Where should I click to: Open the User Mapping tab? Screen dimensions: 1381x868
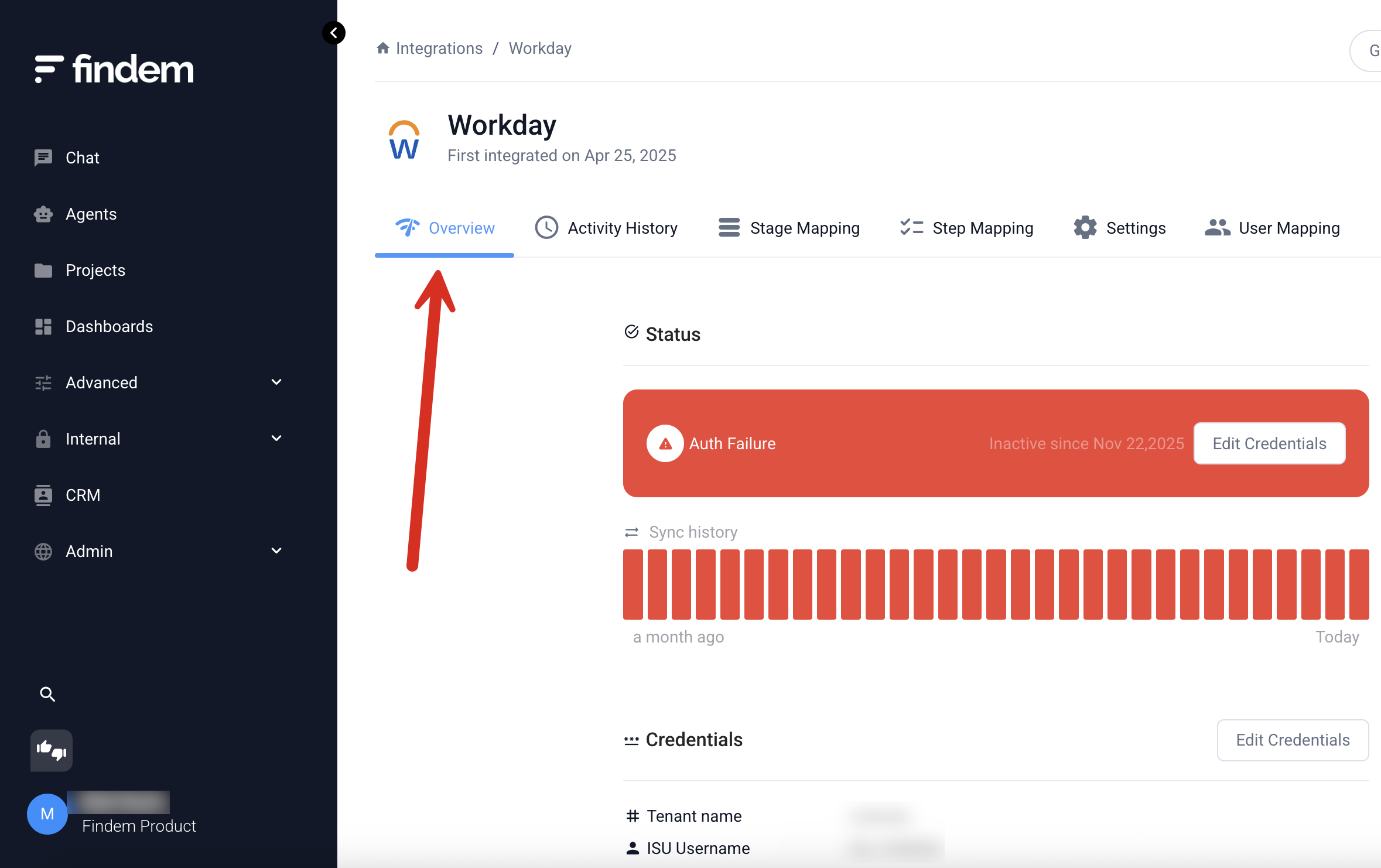(1272, 228)
